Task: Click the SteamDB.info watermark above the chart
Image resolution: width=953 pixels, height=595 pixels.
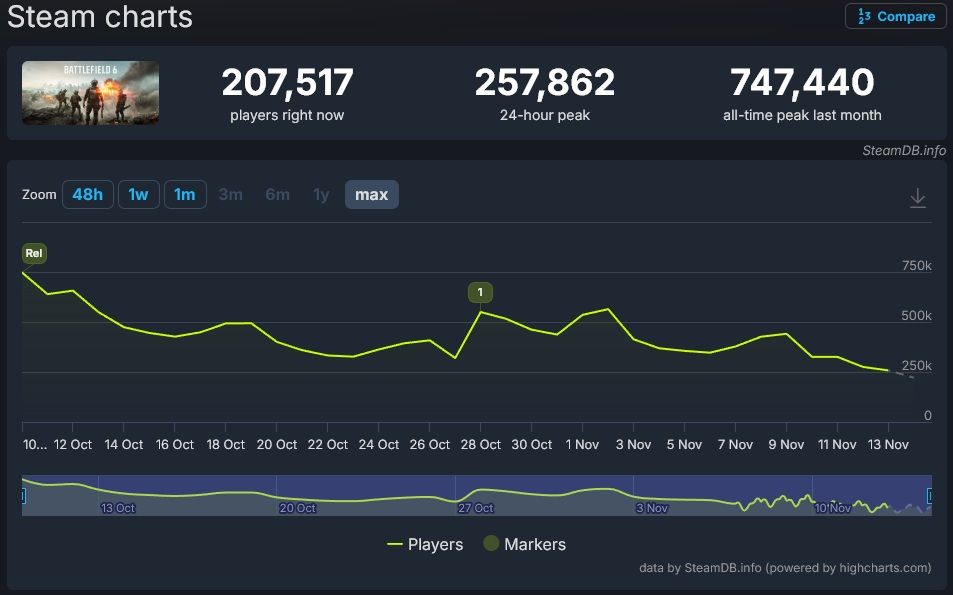Action: pyautogui.click(x=904, y=150)
